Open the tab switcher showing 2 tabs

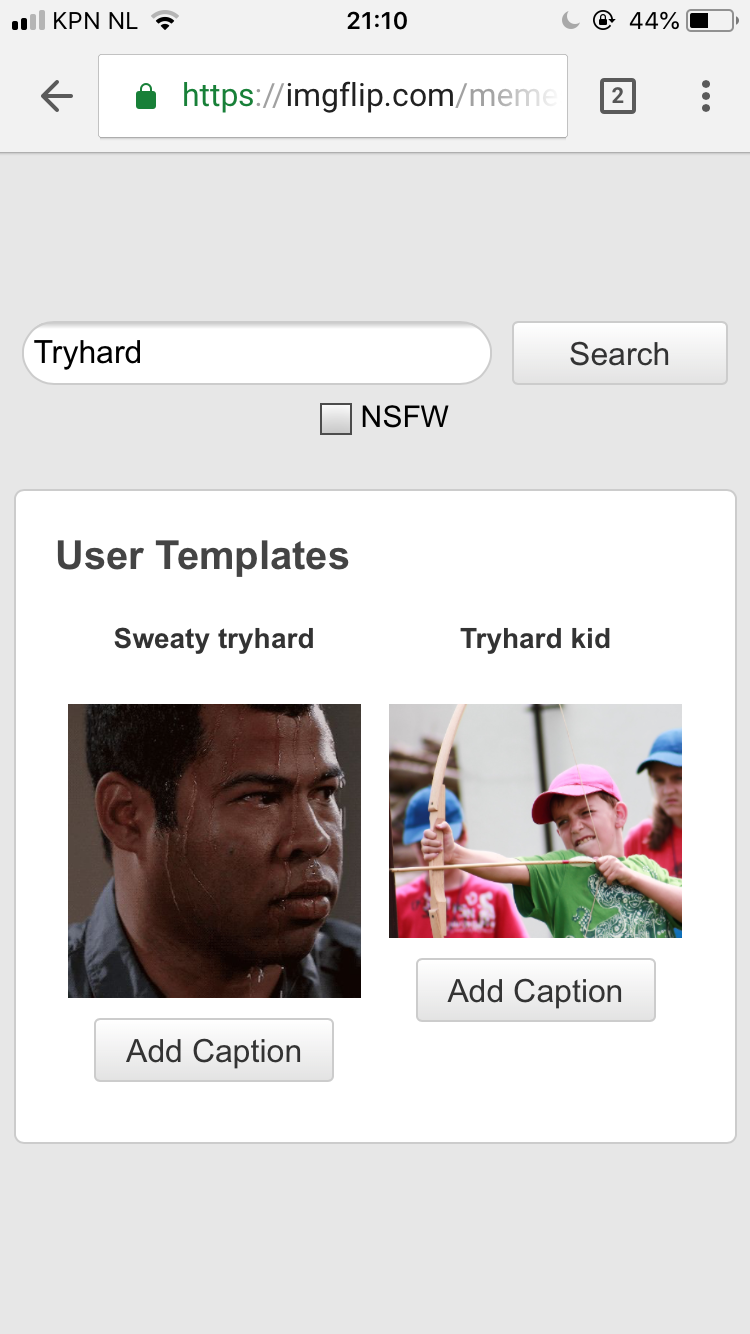click(617, 96)
